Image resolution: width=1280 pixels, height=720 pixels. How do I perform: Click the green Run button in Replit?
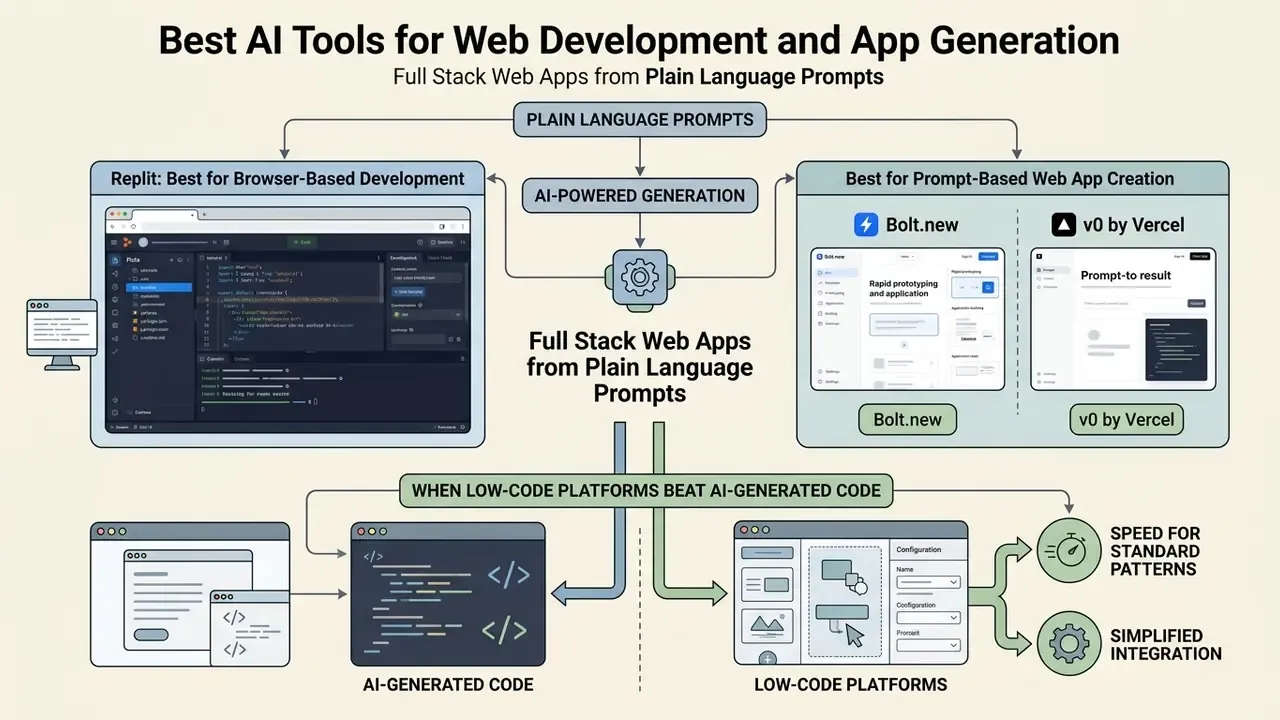coord(302,242)
